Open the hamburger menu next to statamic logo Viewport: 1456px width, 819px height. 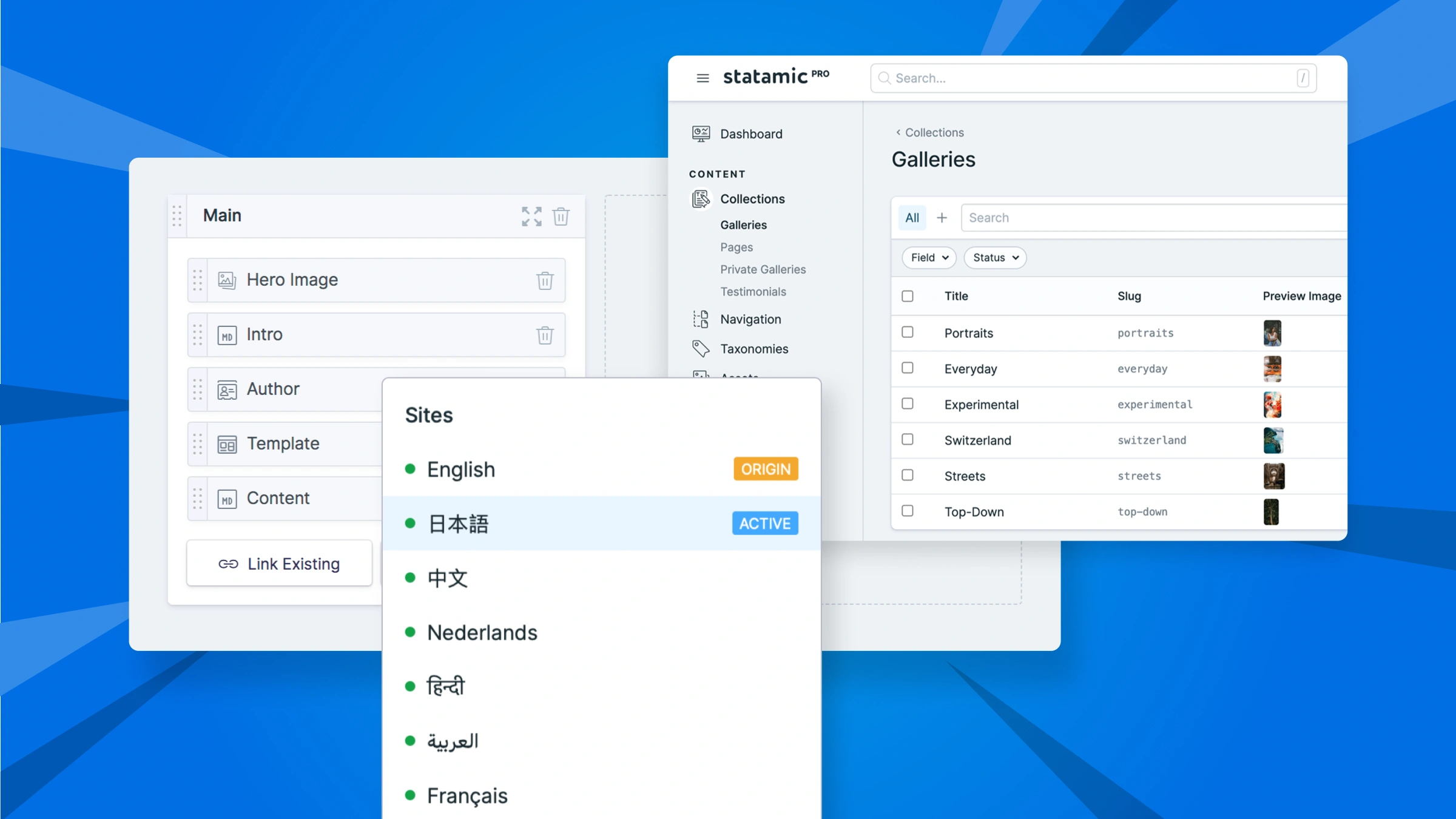tap(703, 78)
